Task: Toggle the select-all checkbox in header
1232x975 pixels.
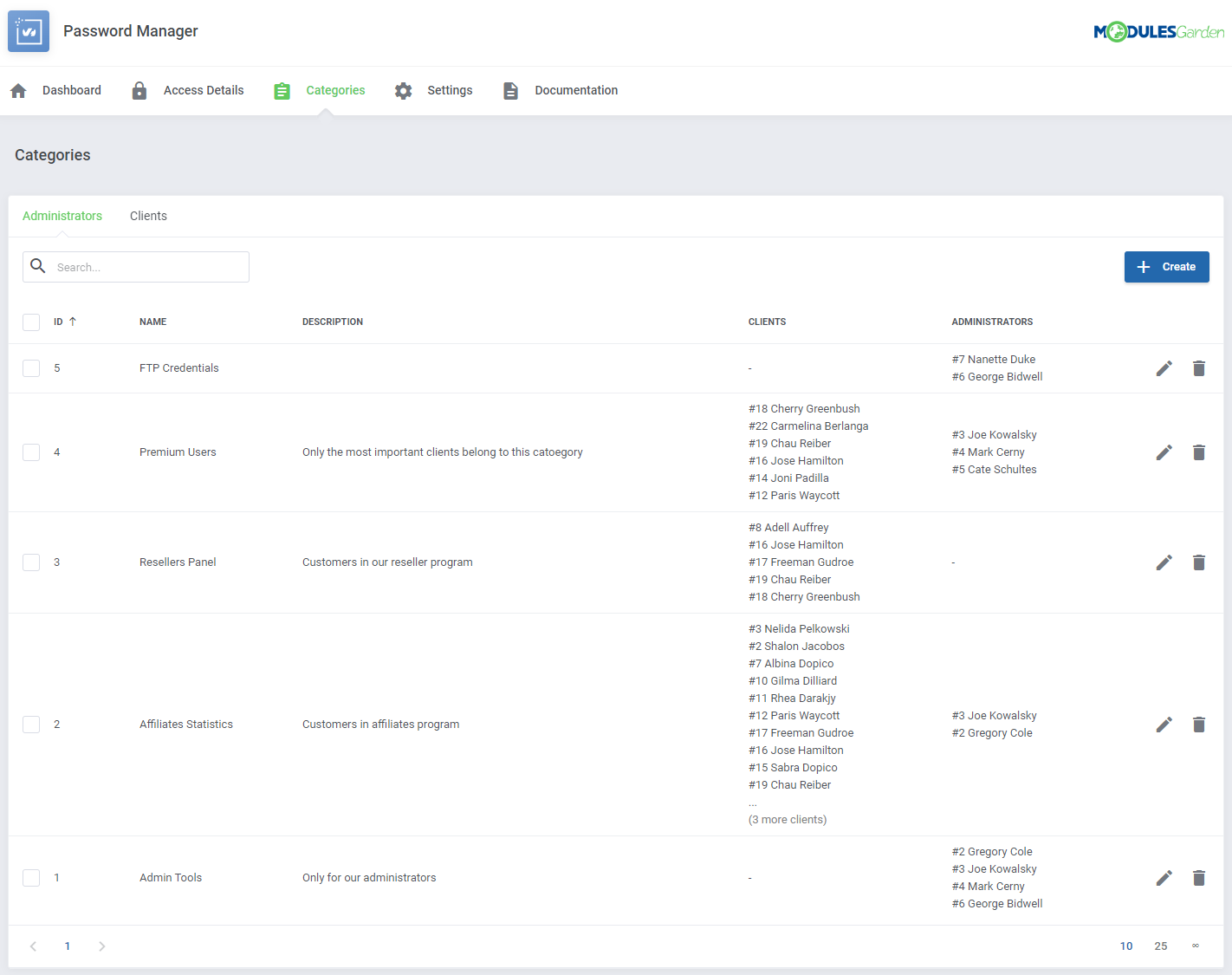Action: click(x=31, y=322)
